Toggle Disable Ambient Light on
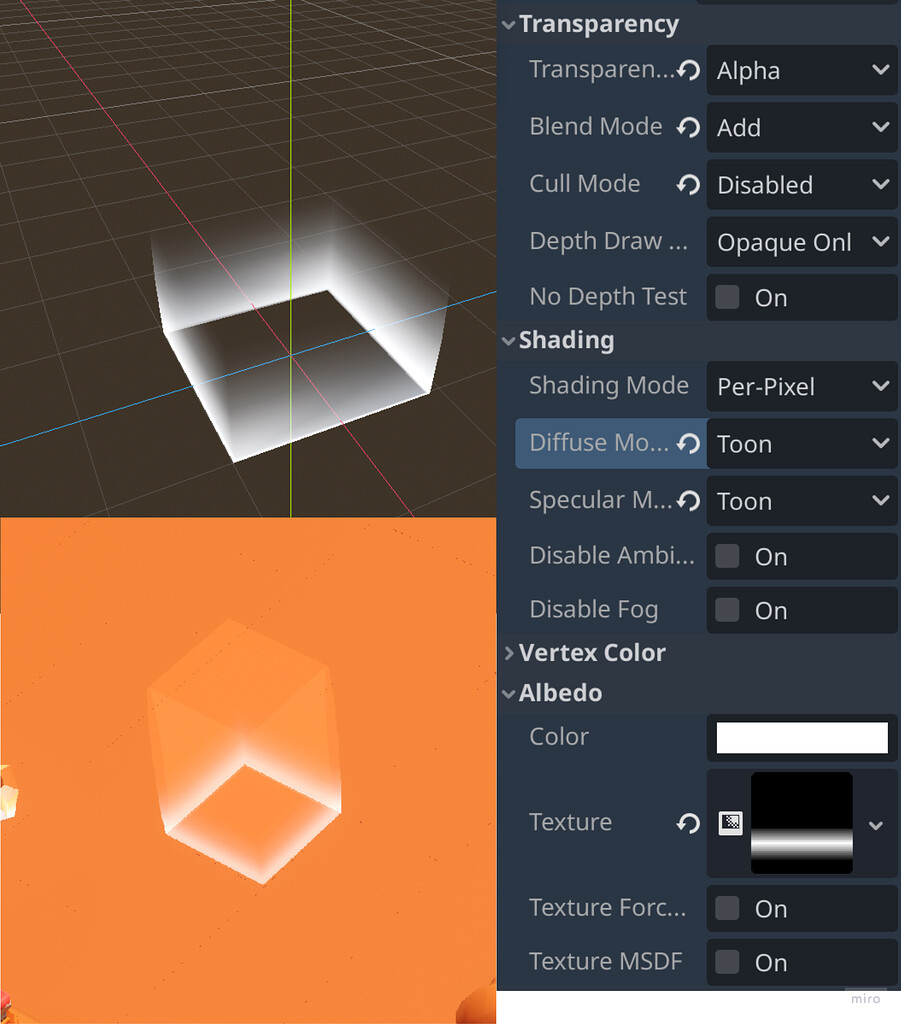 click(727, 557)
